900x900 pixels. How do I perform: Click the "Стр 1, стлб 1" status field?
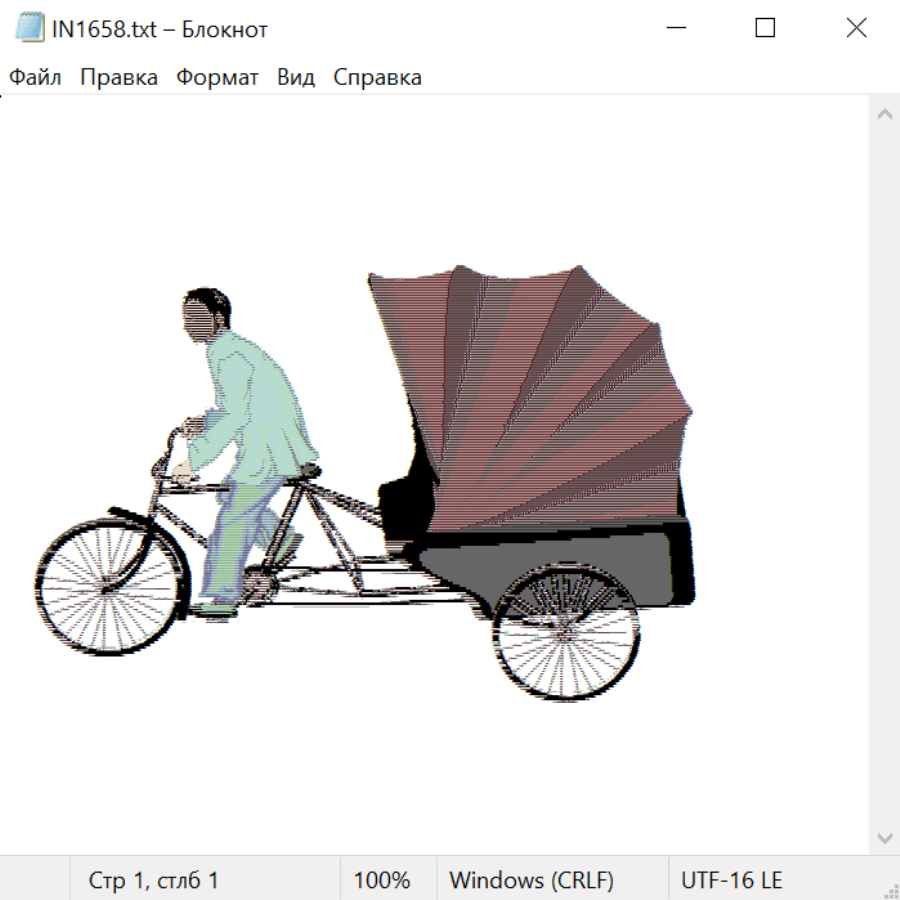(x=153, y=880)
